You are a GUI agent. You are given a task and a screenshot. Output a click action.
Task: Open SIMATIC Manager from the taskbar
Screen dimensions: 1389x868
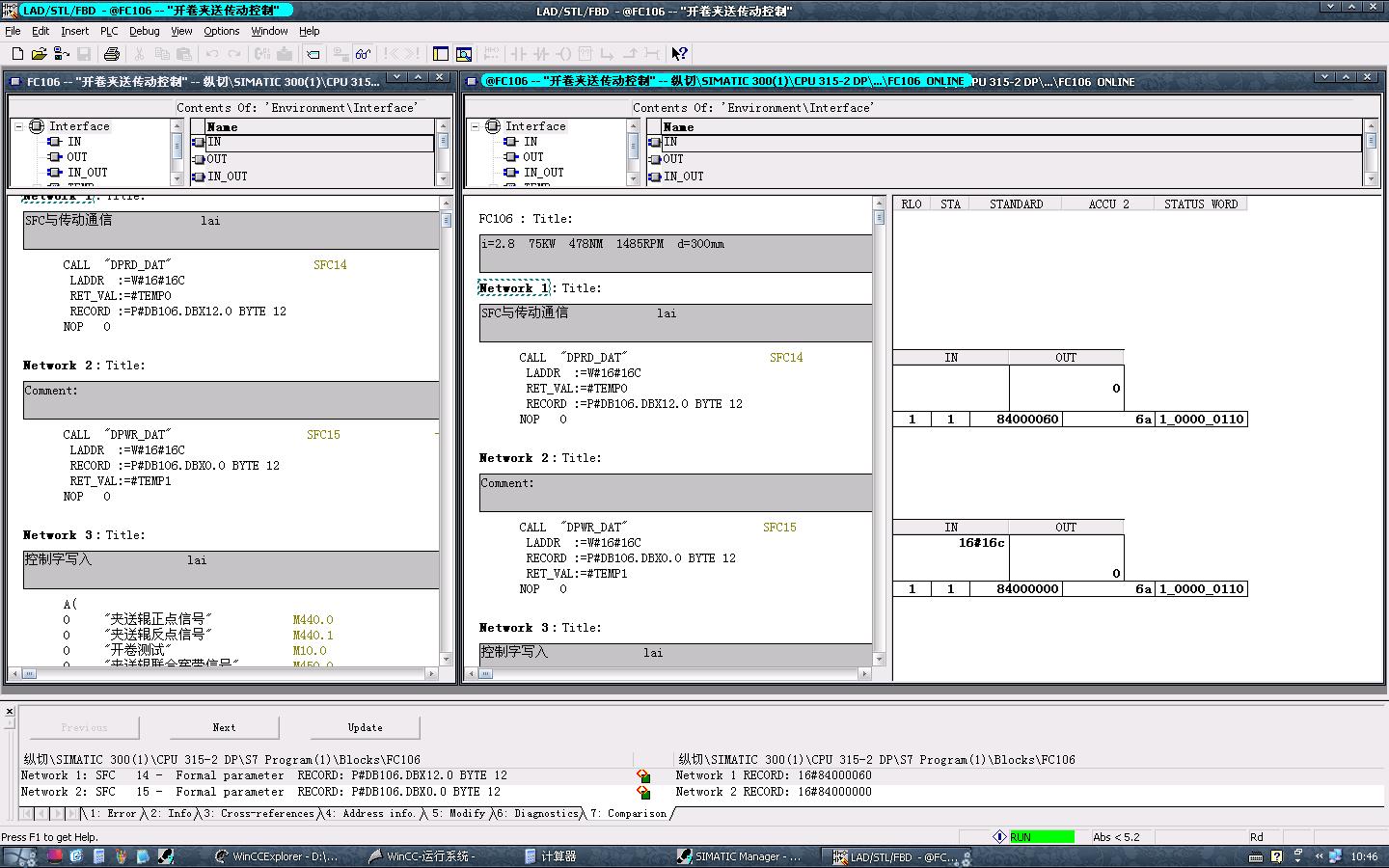[x=738, y=856]
